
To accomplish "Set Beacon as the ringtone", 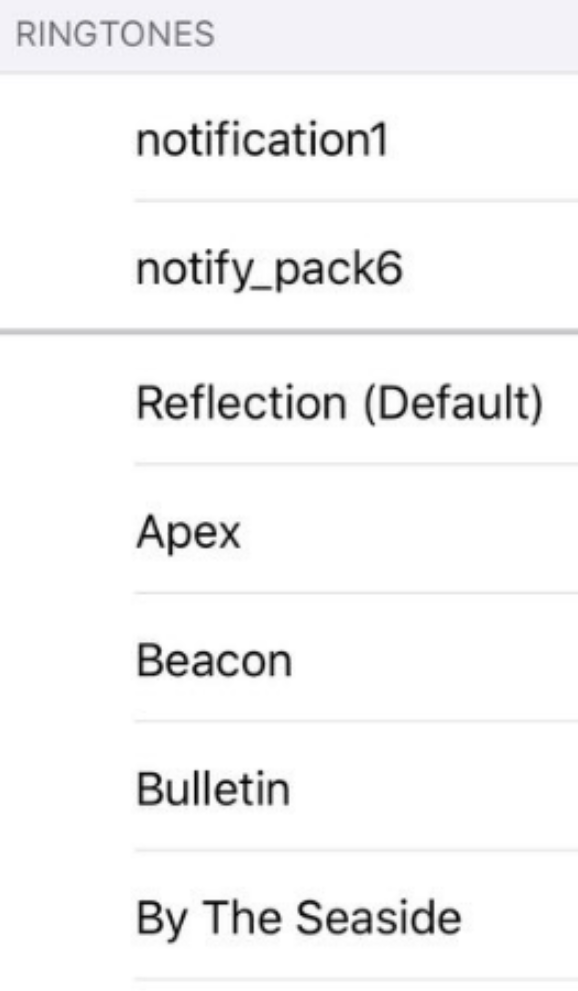I will coord(289,659).
